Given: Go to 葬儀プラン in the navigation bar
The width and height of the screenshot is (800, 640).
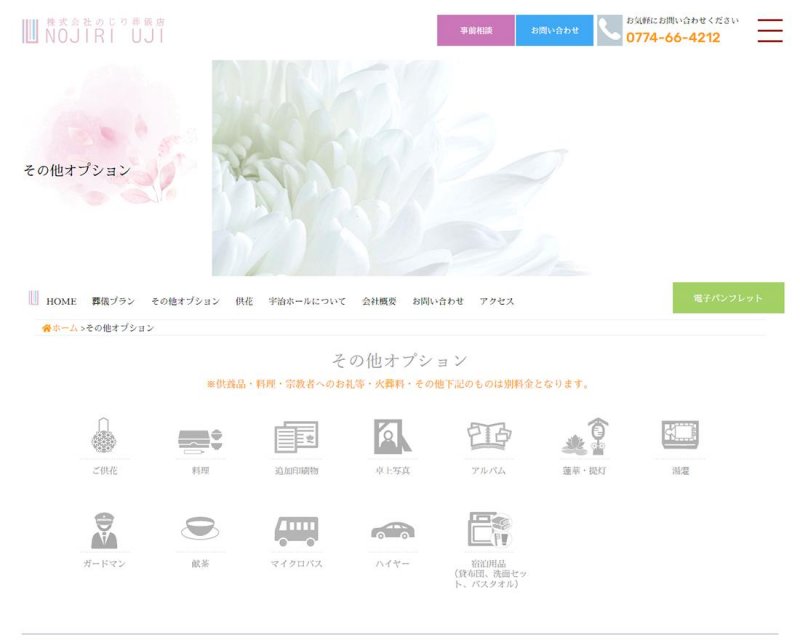Looking at the screenshot, I should tap(113, 301).
